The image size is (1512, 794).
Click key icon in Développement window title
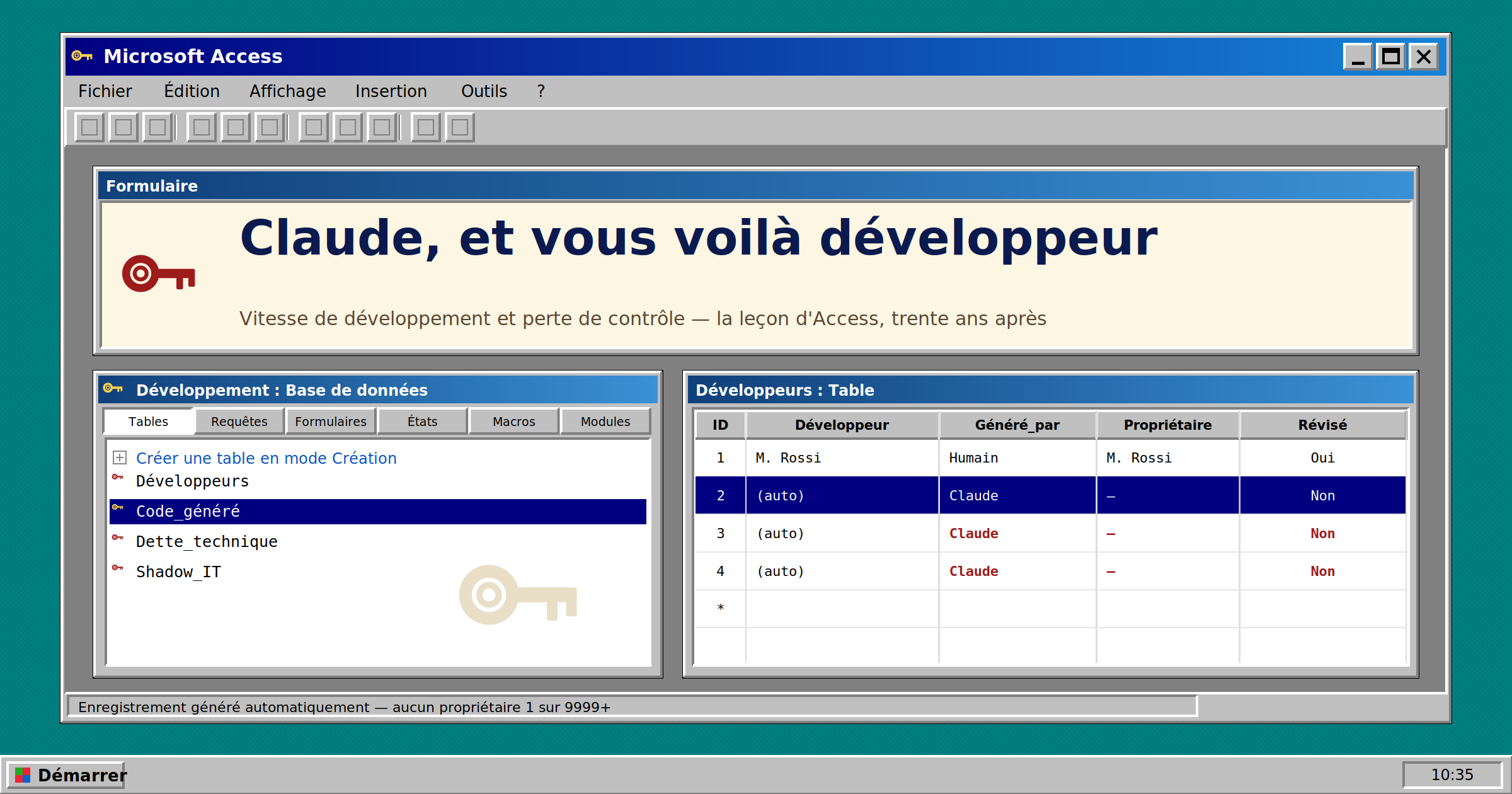pyautogui.click(x=113, y=388)
